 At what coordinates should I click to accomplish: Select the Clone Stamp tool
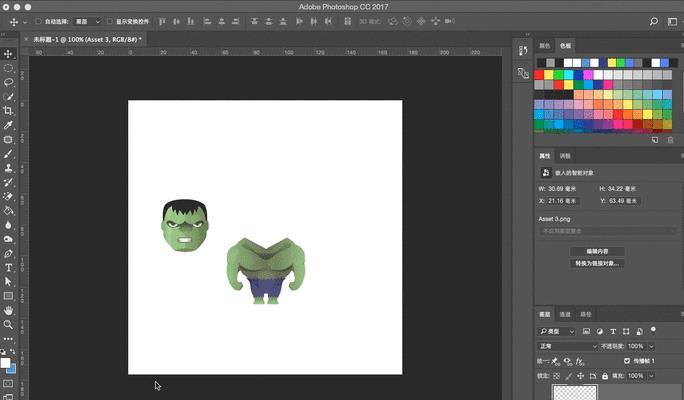(8, 168)
